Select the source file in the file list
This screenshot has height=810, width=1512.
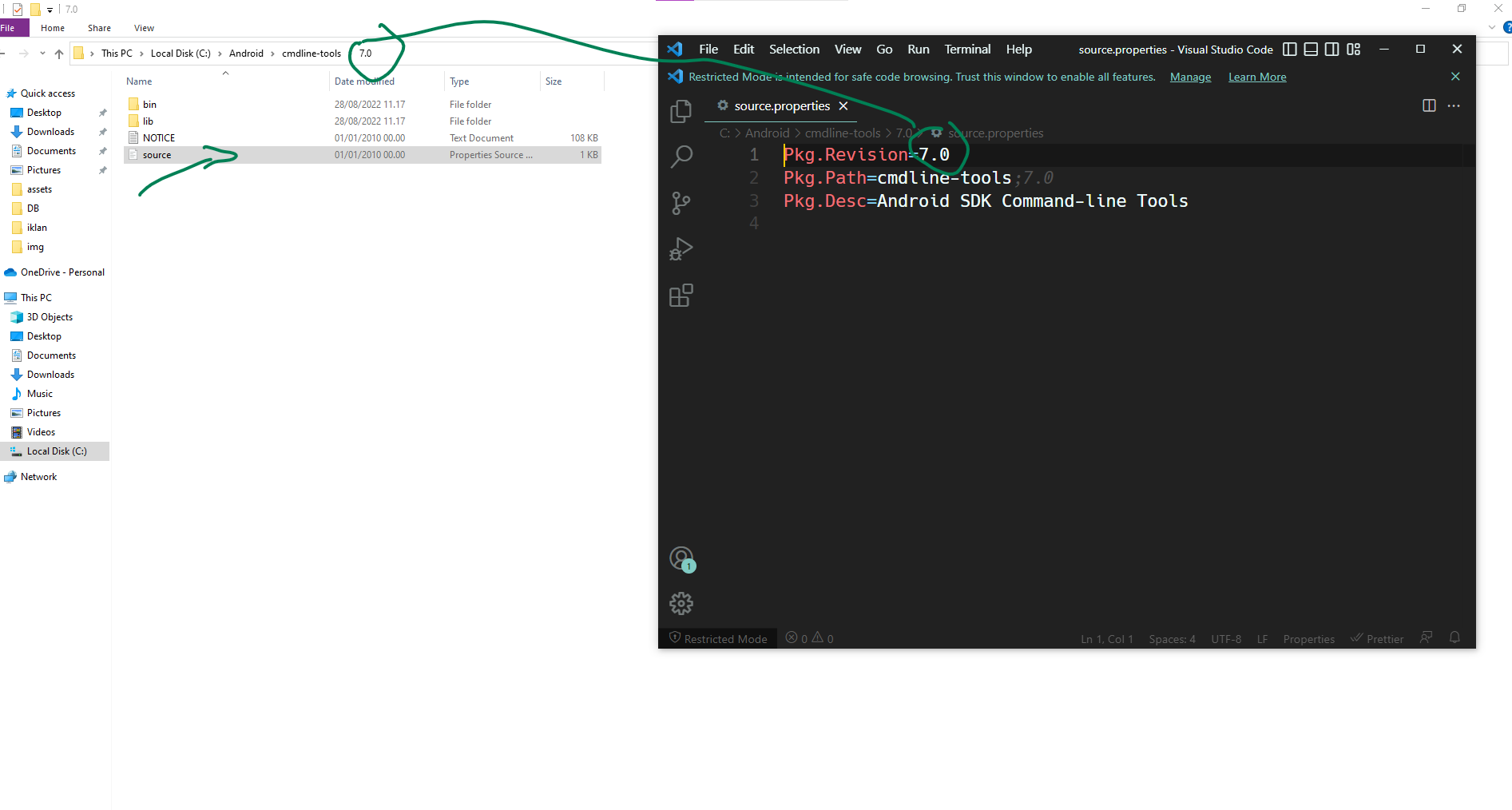[x=157, y=155]
